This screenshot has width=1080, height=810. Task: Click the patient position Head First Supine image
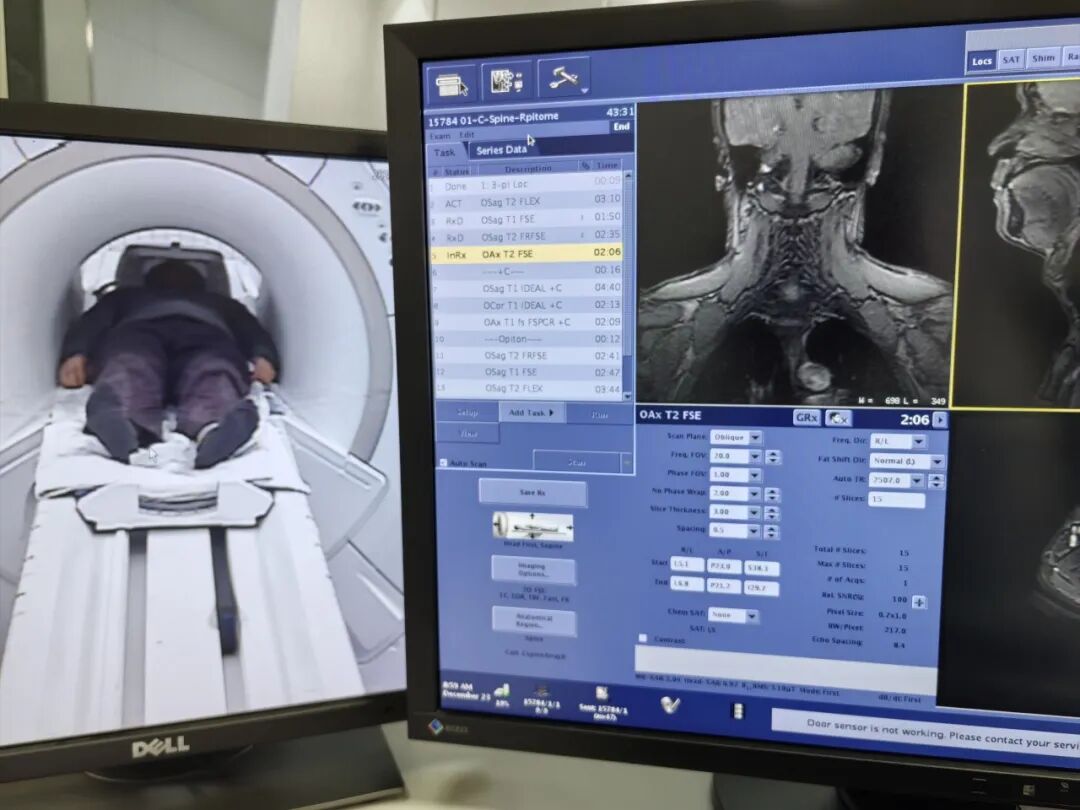[532, 528]
